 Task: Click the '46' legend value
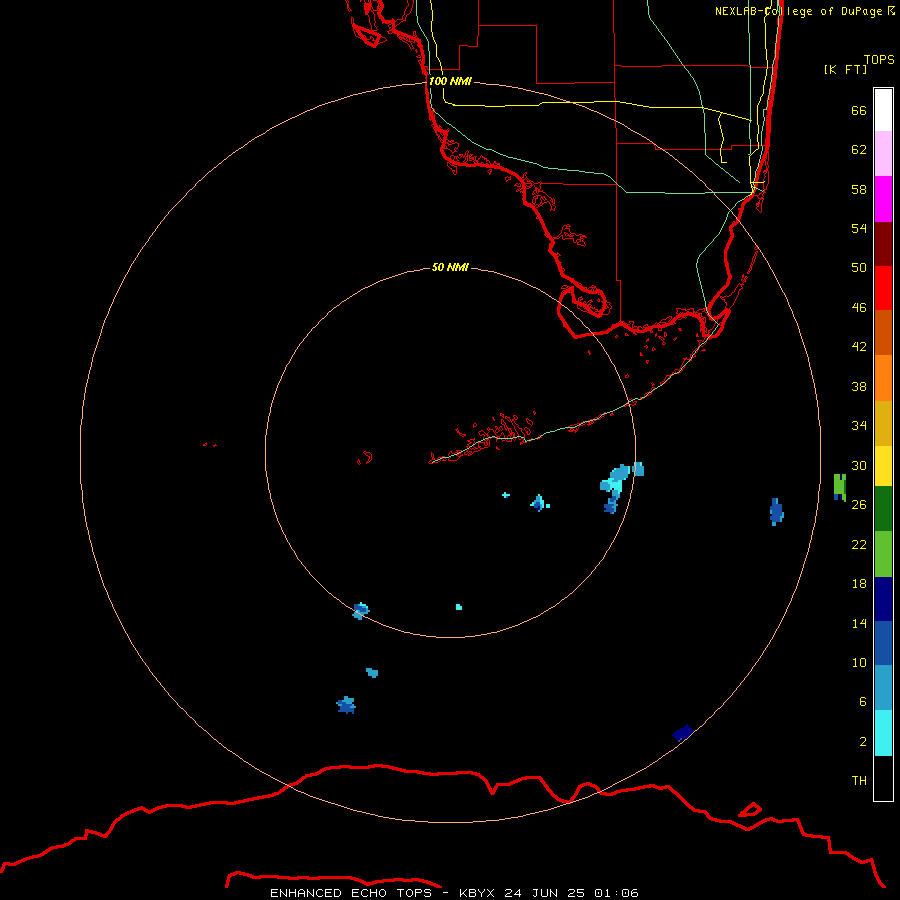(859, 308)
